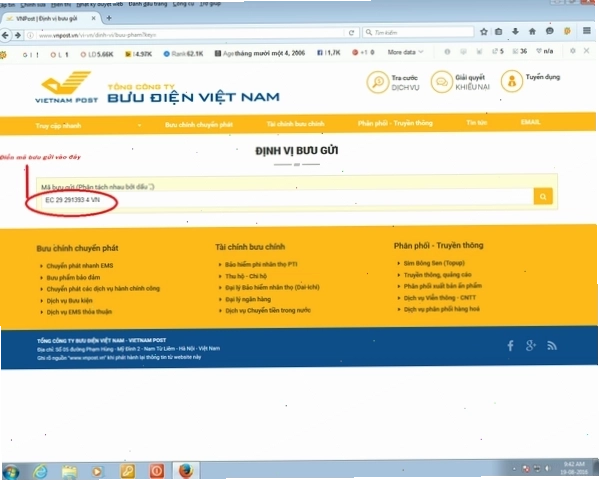Click the Vietnam Post logo
The width and height of the screenshot is (599, 481).
66,87
